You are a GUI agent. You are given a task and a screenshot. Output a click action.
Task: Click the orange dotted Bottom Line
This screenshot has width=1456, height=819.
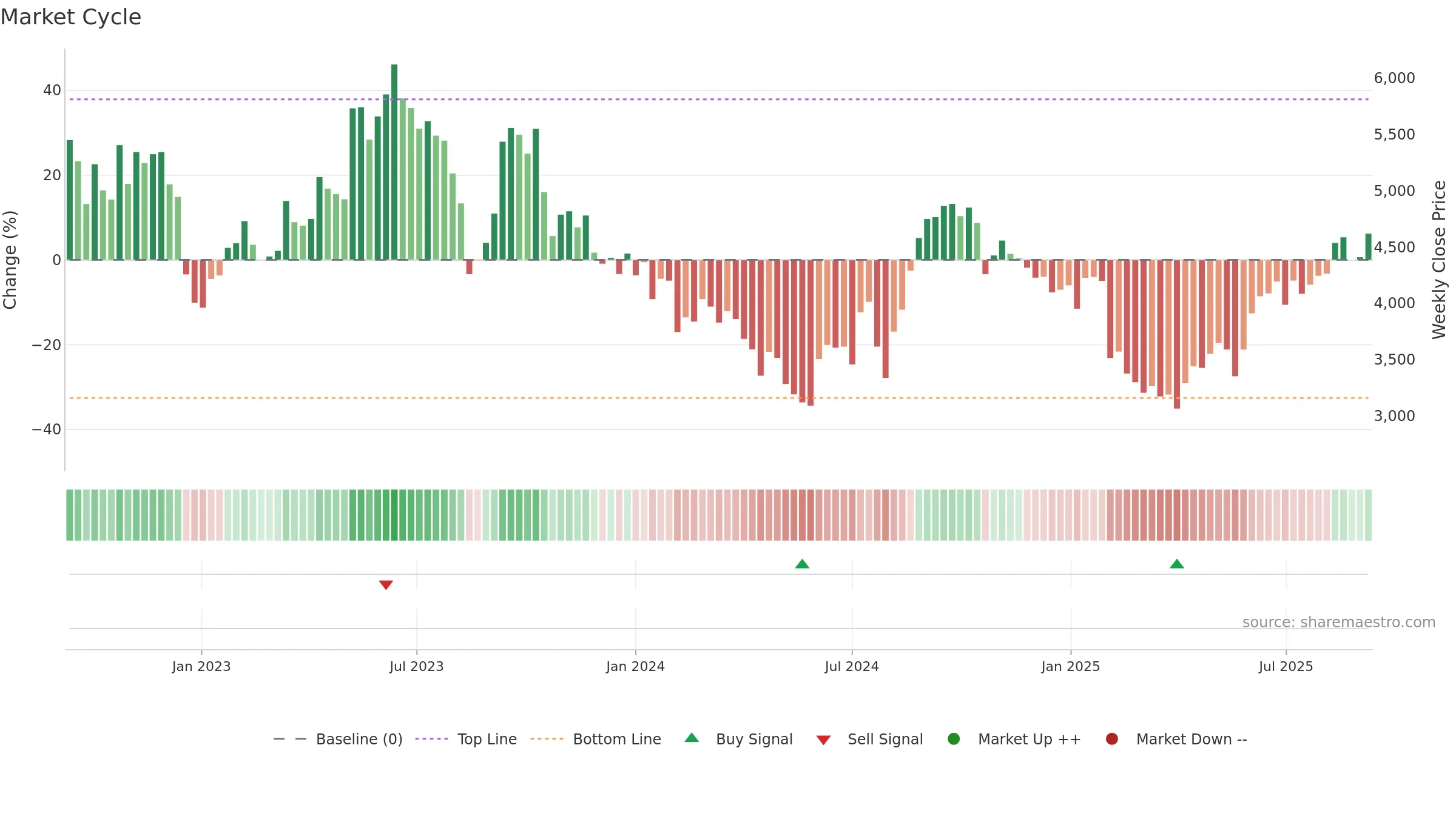[719, 398]
